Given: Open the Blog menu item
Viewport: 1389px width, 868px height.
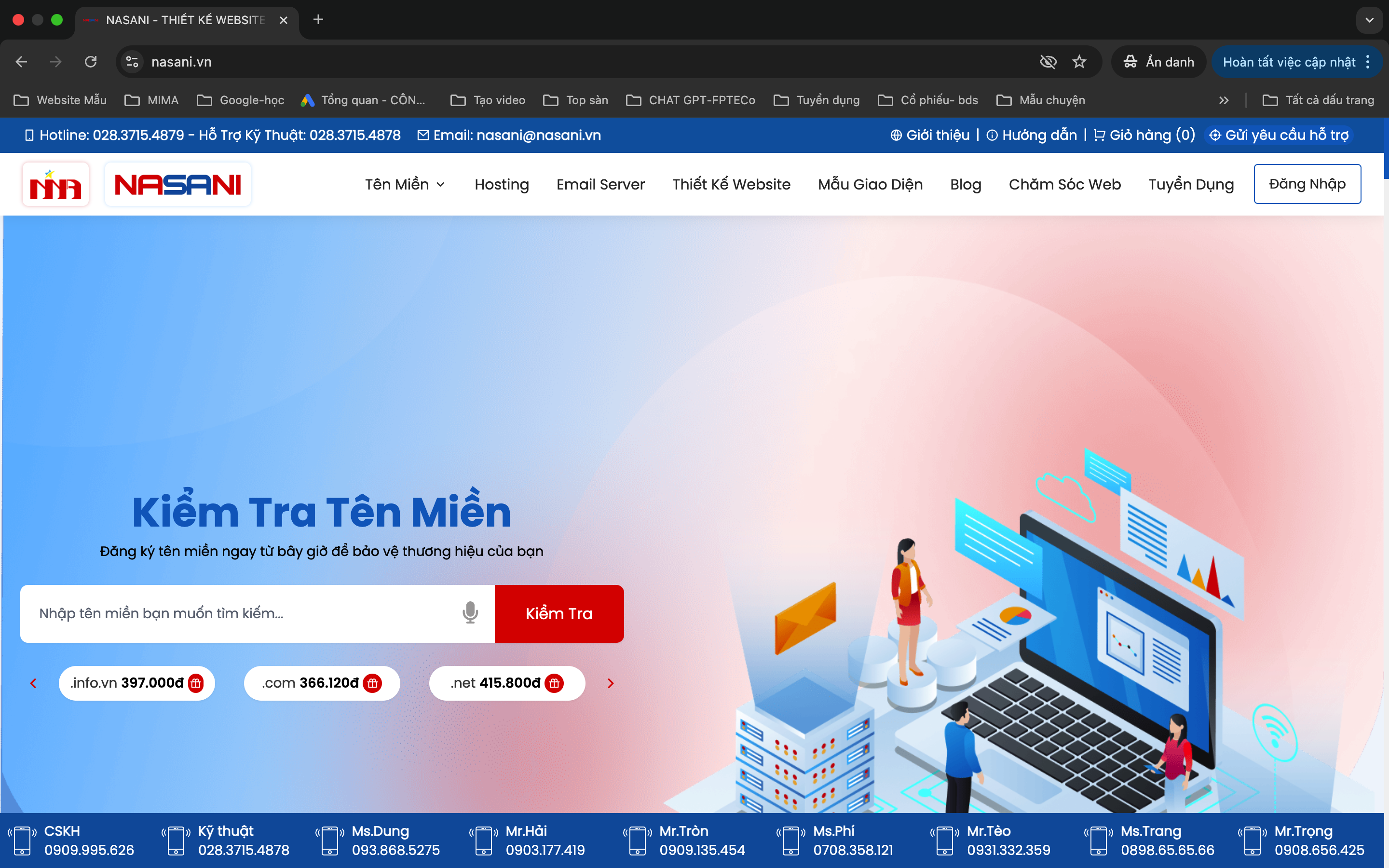Looking at the screenshot, I should [x=966, y=184].
